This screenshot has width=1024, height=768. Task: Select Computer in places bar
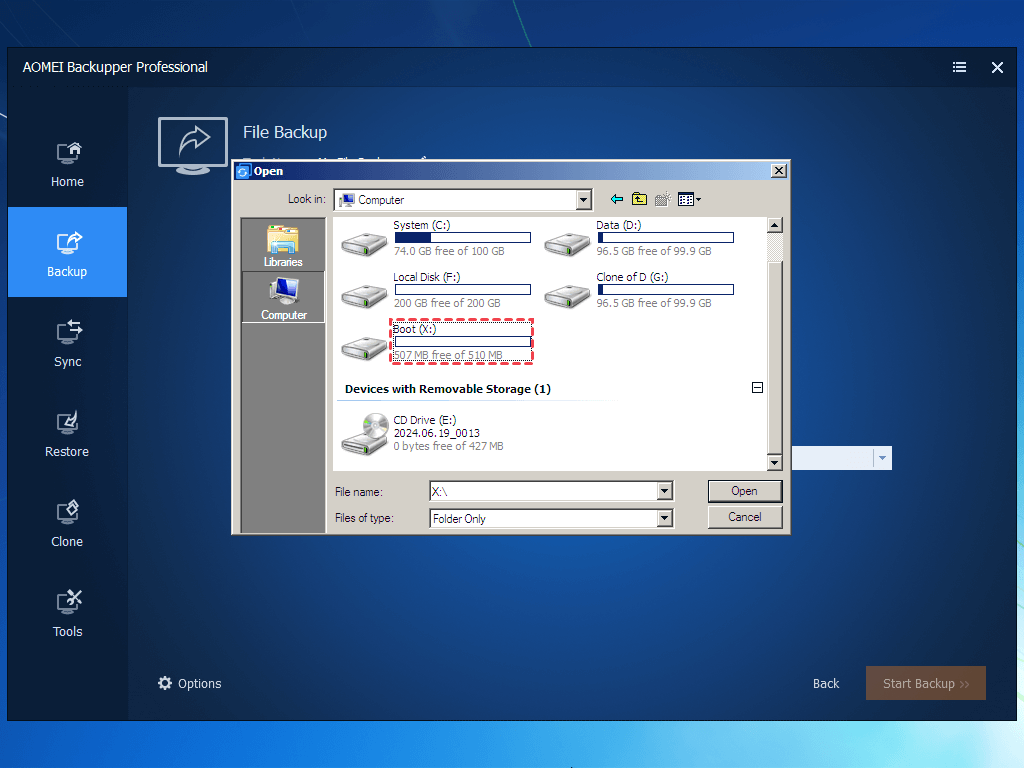point(283,298)
